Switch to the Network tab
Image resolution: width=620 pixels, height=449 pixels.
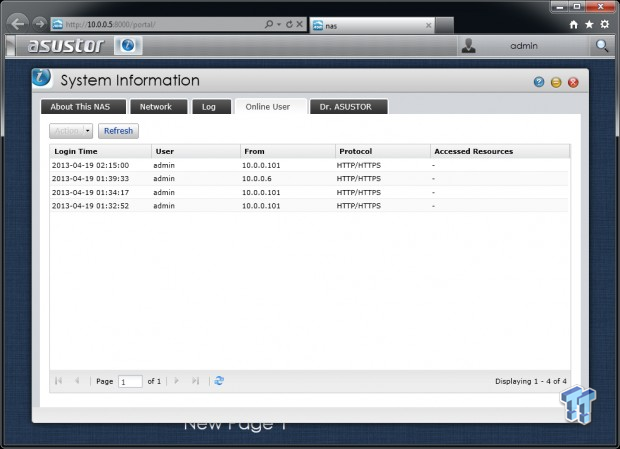coord(159,107)
